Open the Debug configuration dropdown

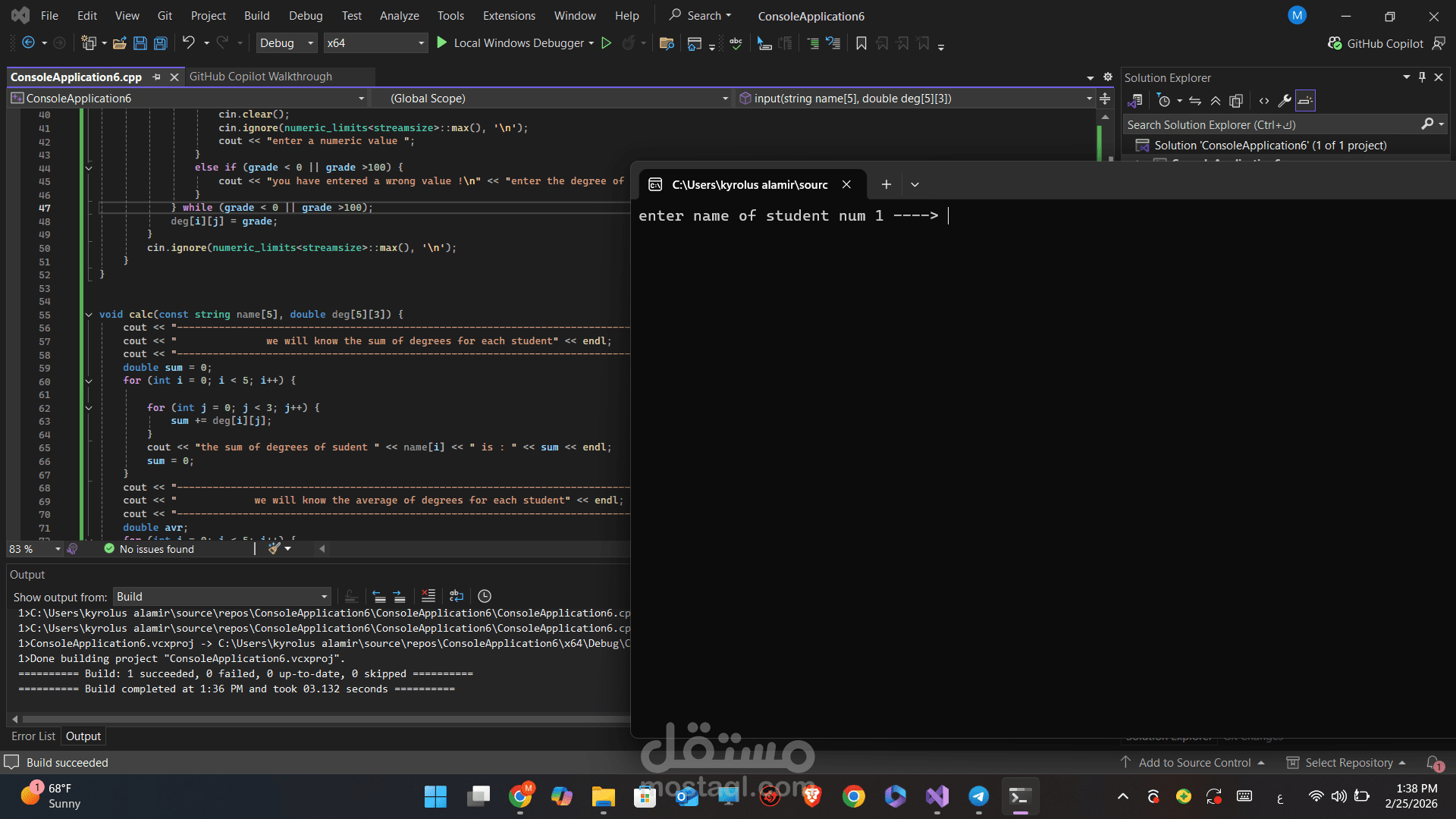[x=286, y=43]
